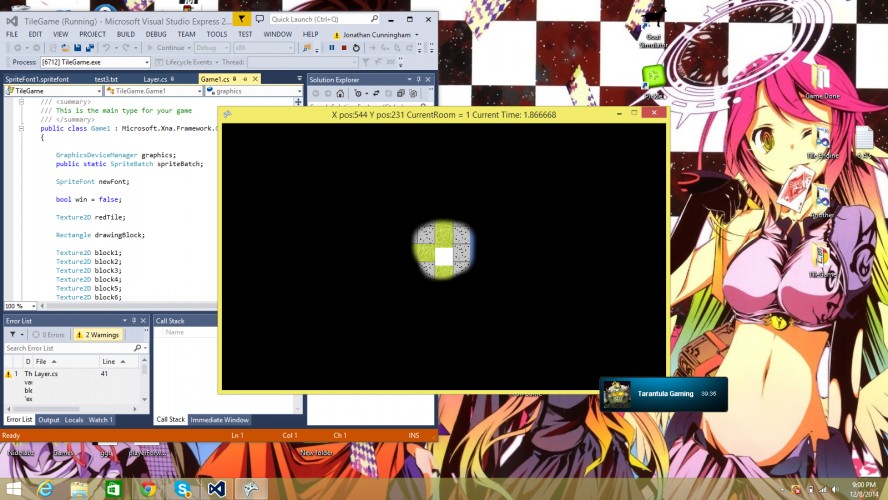This screenshot has width=888, height=500.
Task: Switch to the Layer.cs tab
Action: 155,79
